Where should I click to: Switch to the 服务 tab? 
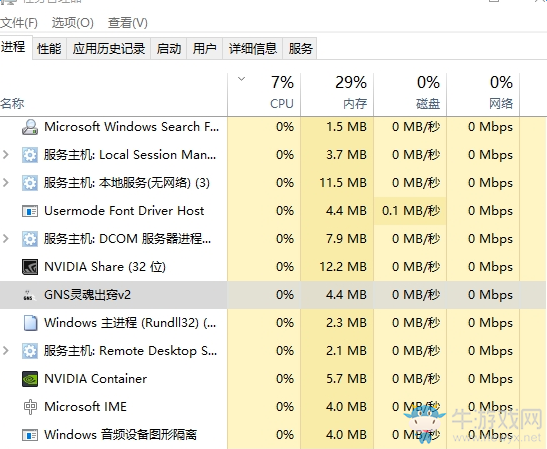point(300,48)
